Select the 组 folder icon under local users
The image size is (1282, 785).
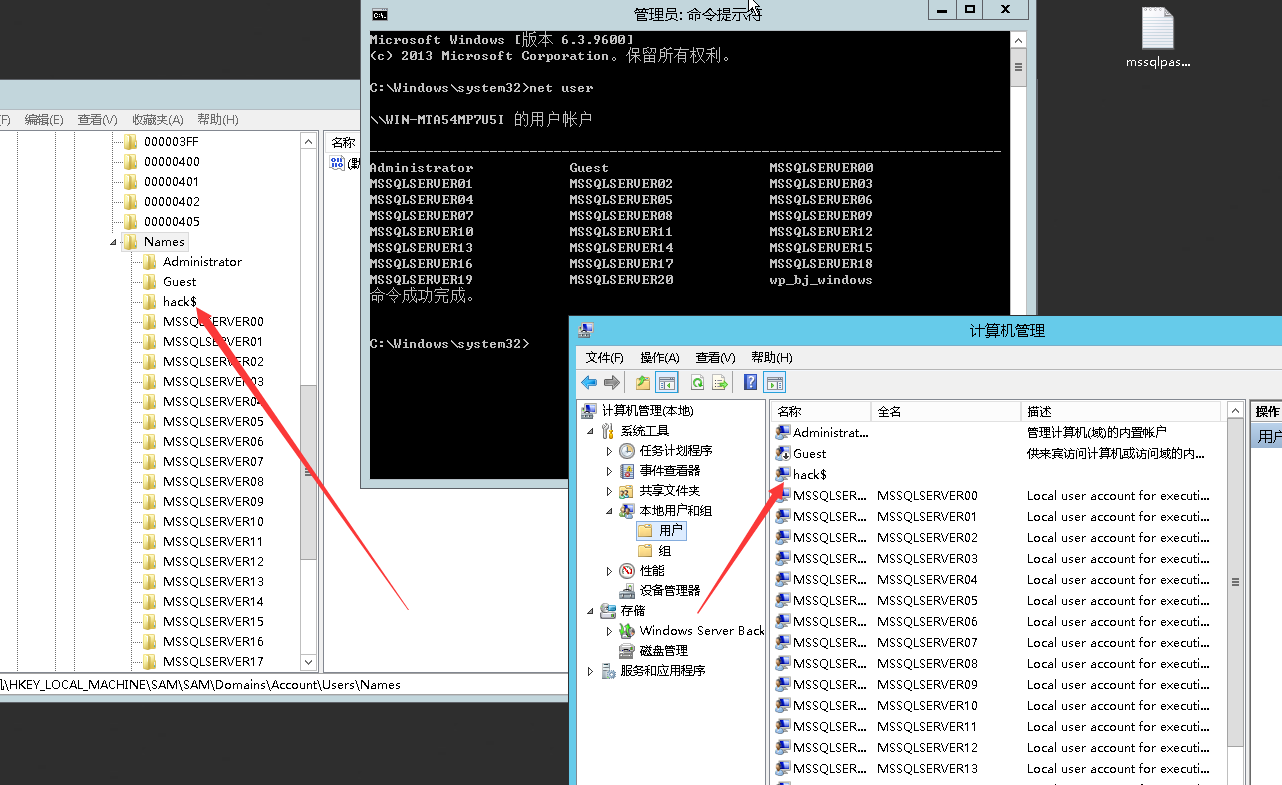pos(645,551)
